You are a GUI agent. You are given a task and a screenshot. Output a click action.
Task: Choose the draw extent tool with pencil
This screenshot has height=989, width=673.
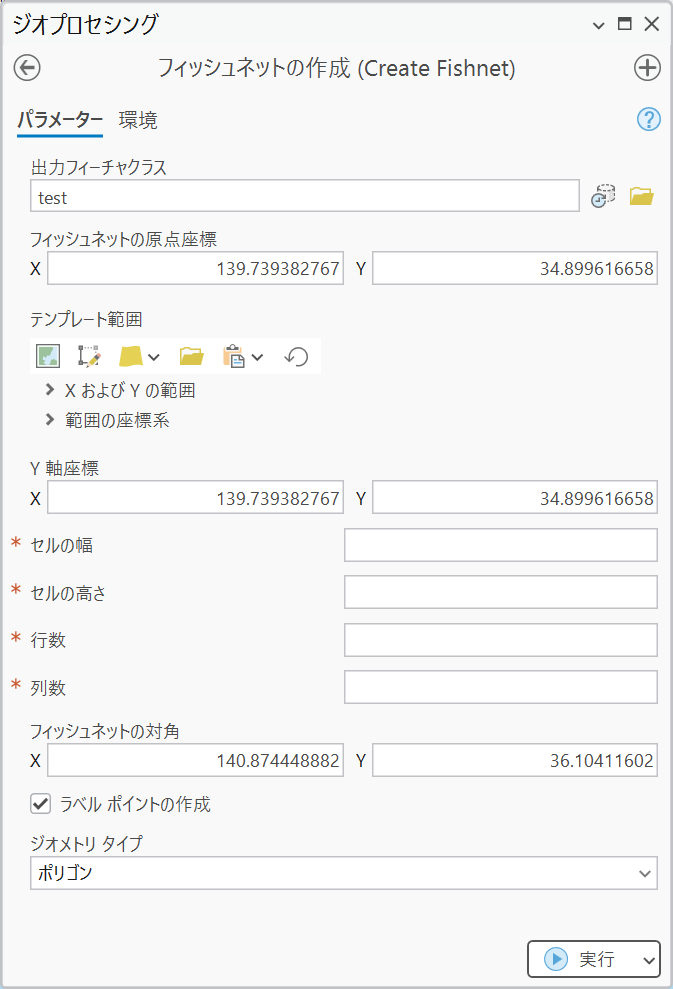pos(89,356)
